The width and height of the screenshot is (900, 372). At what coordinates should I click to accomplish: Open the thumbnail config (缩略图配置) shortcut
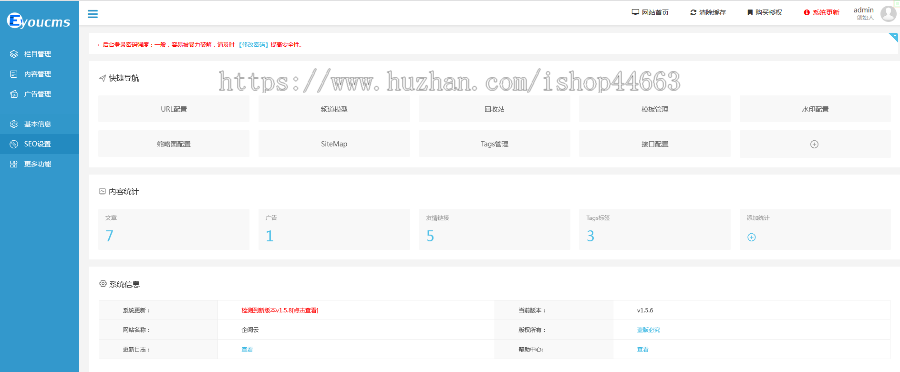pos(173,144)
